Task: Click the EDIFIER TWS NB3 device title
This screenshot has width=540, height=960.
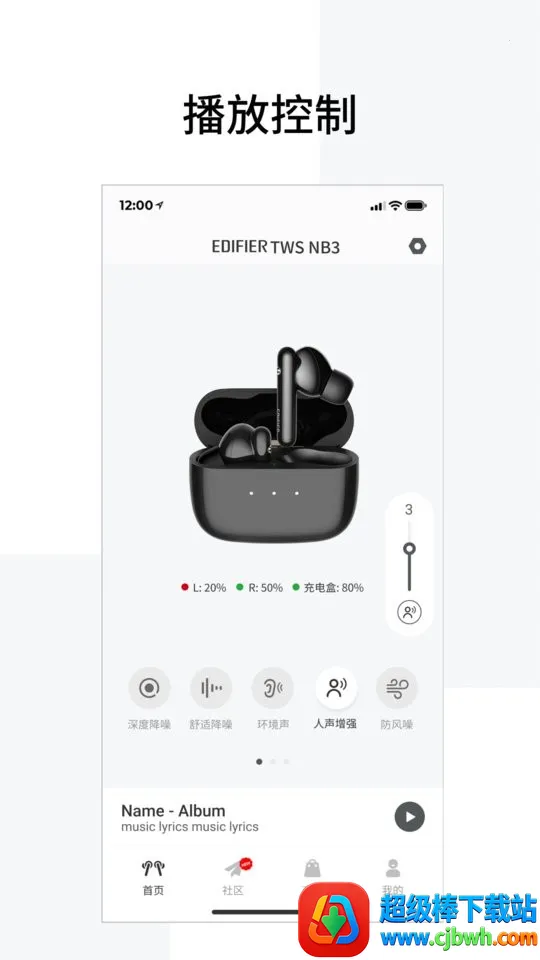Action: point(276,247)
